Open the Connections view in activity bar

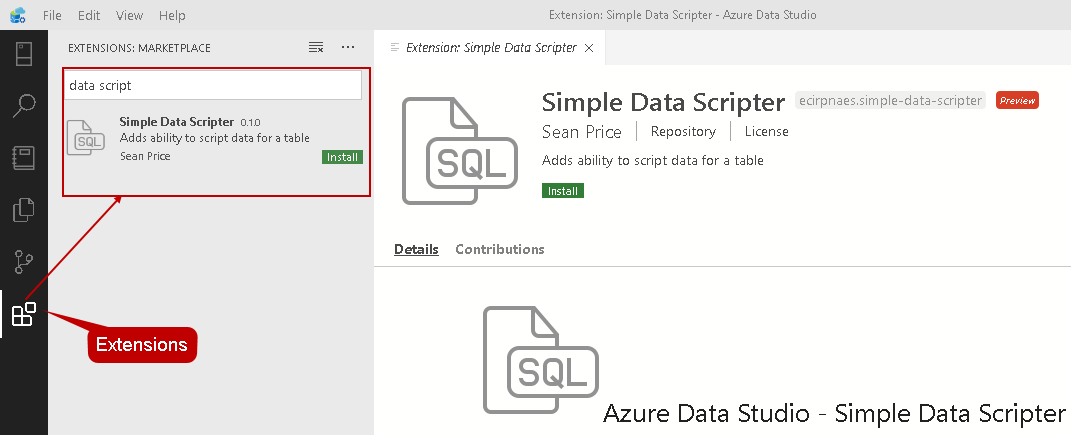(x=23, y=53)
